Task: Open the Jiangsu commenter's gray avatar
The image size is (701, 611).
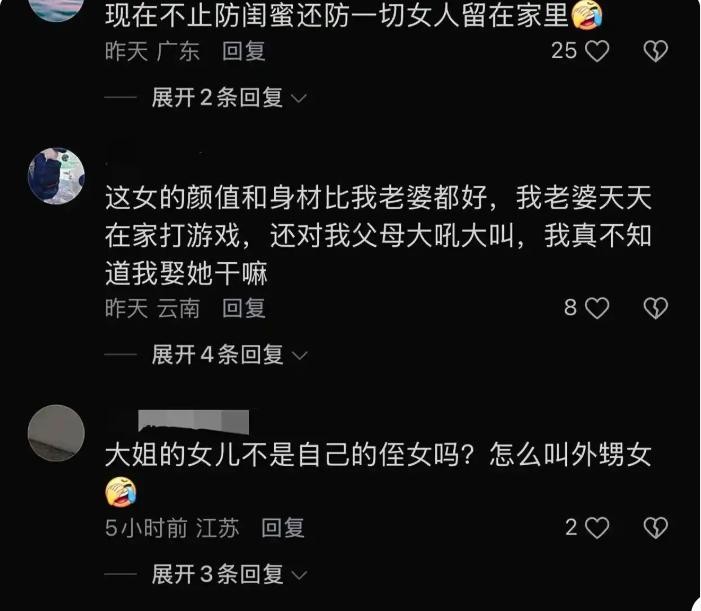Action: click(x=56, y=433)
